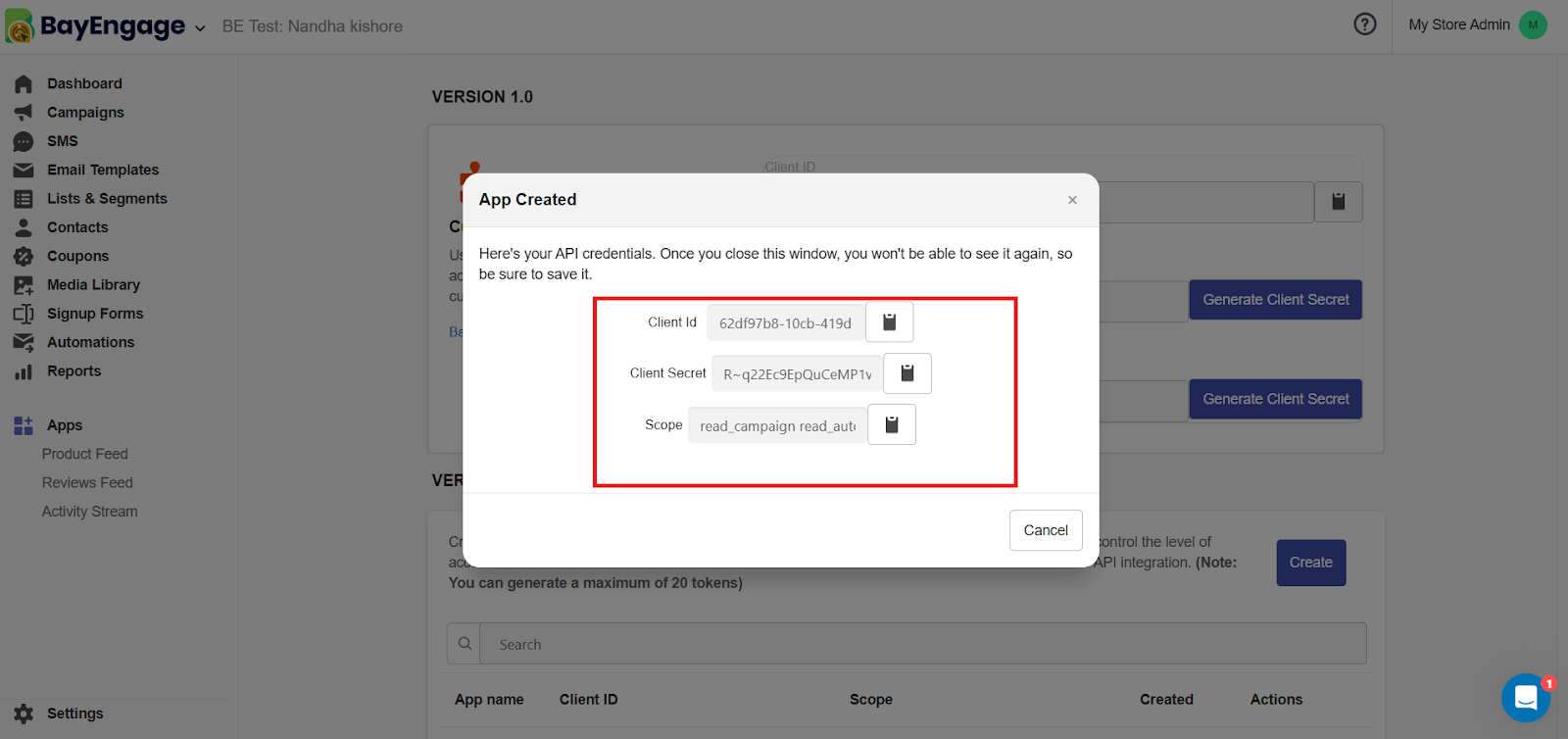Click the Create token button
The height and width of the screenshot is (739, 1568).
(1311, 563)
